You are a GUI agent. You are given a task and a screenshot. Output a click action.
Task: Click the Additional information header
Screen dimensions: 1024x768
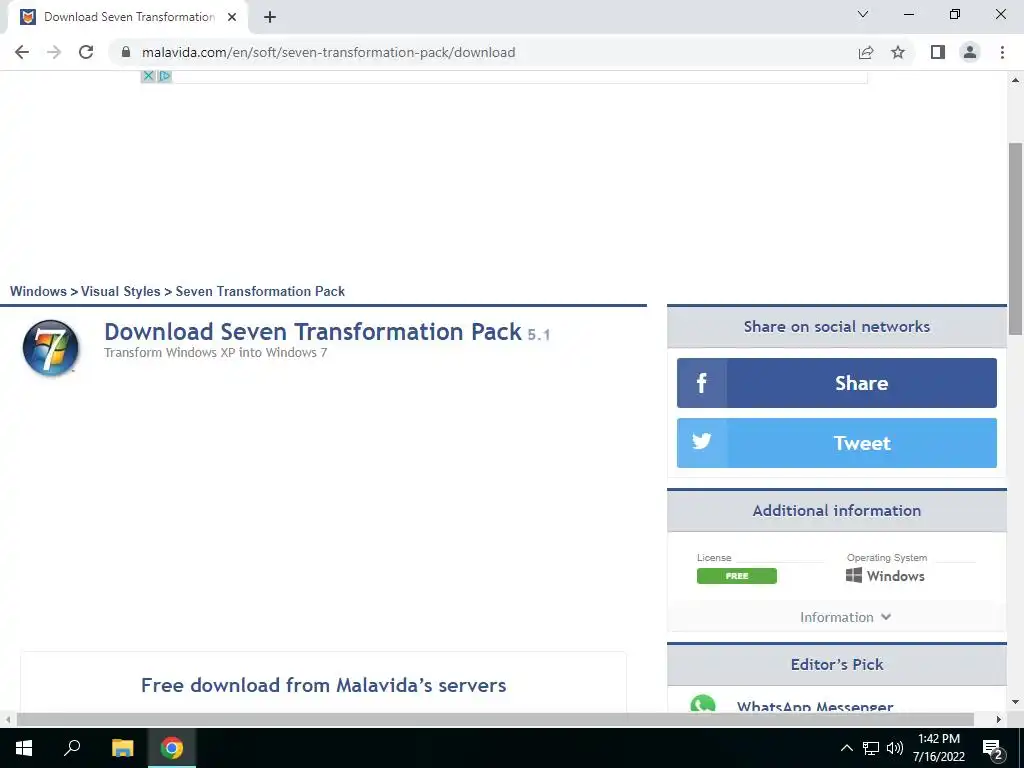pyautogui.click(x=837, y=511)
